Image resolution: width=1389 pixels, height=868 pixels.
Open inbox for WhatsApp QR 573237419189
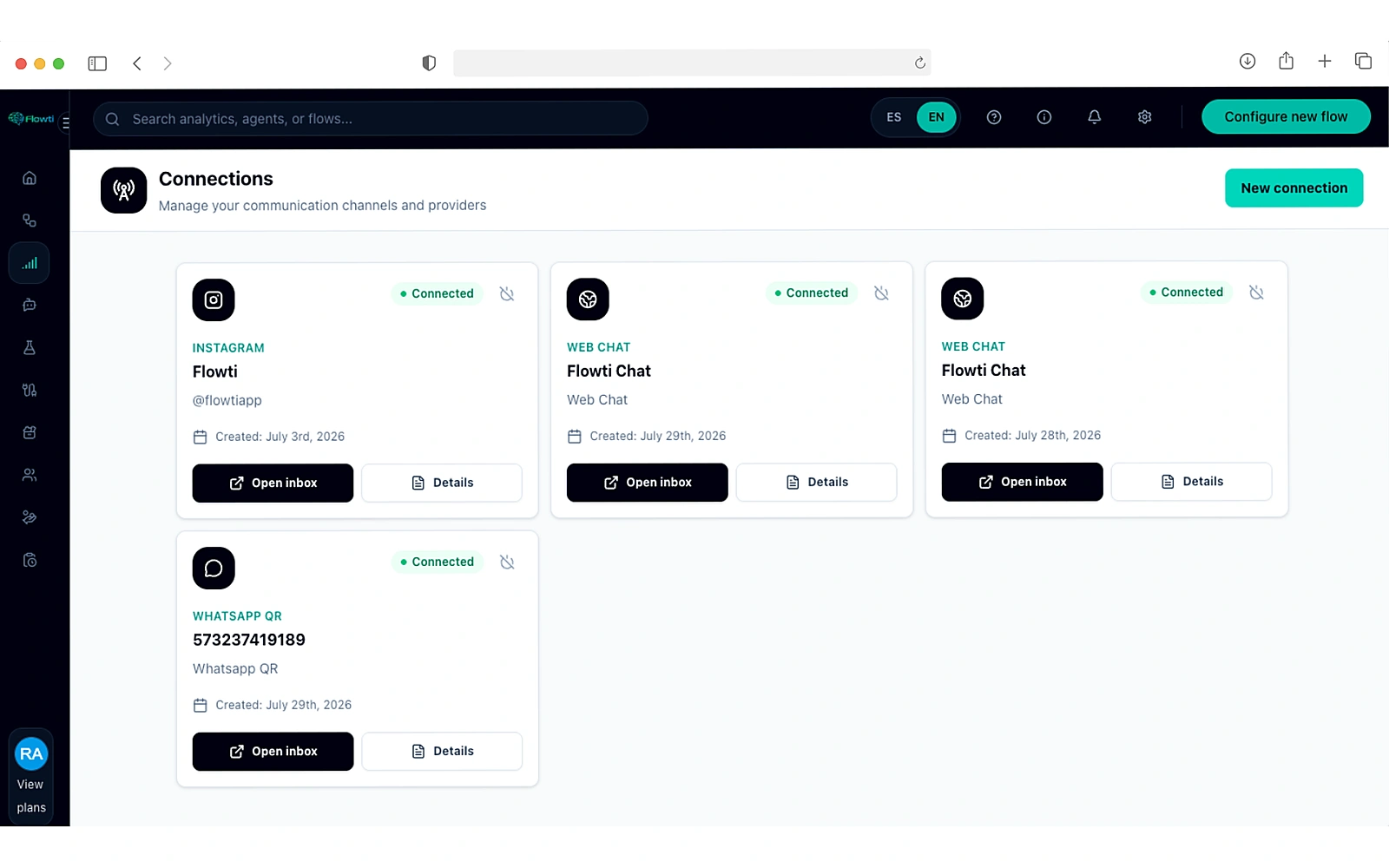pyautogui.click(x=273, y=751)
